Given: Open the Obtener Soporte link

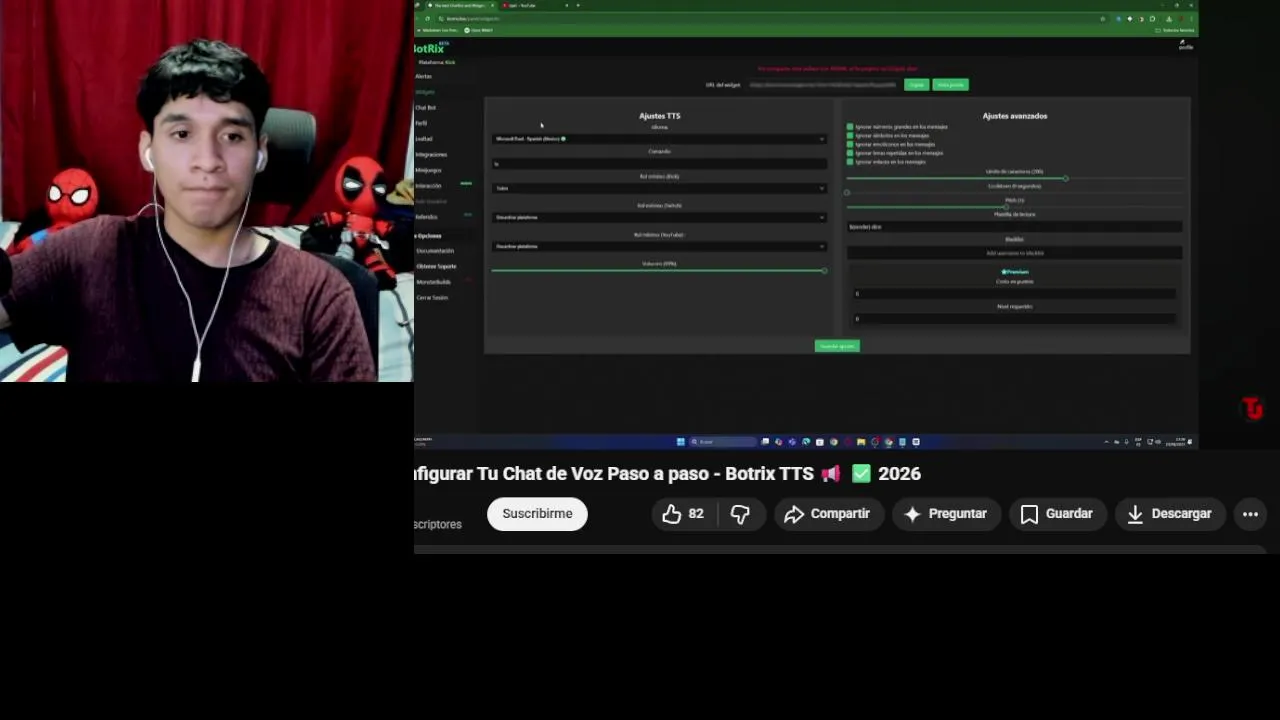Looking at the screenshot, I should point(436,266).
